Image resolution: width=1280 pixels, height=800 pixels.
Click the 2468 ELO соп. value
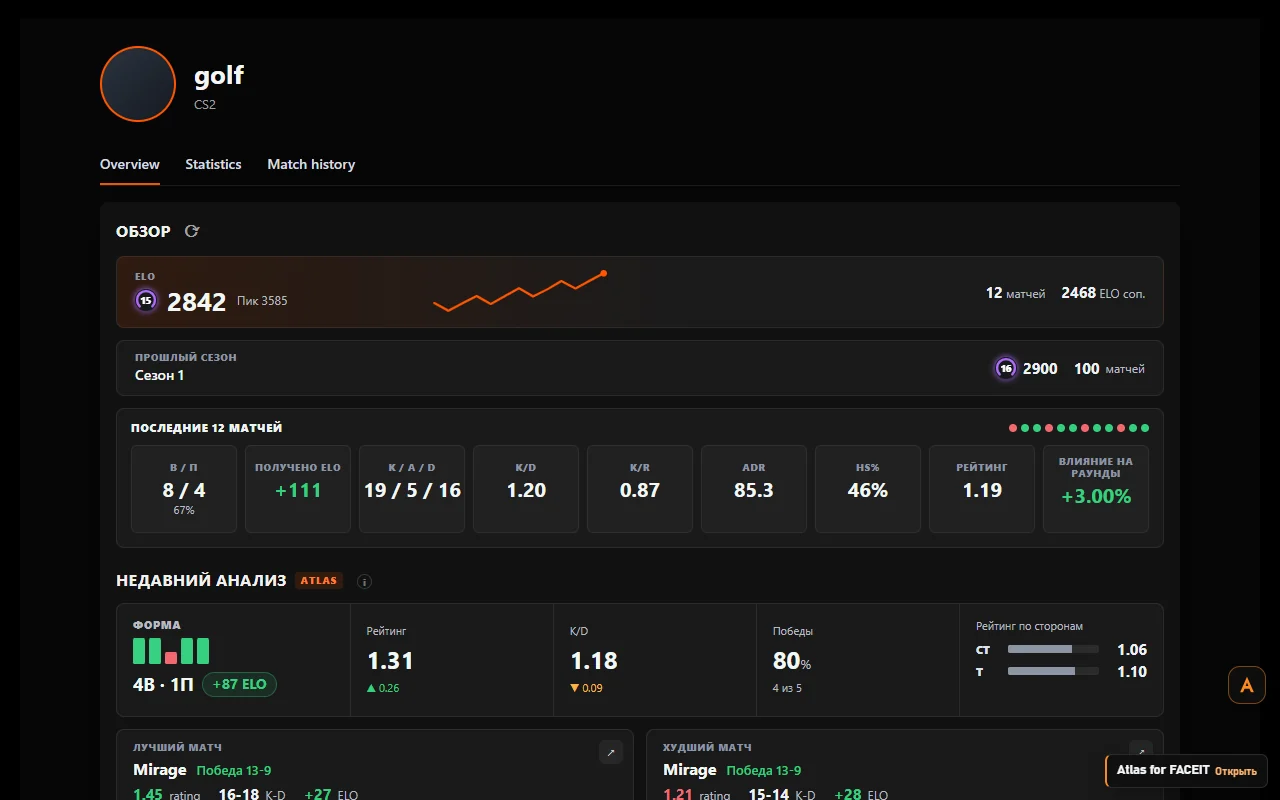(1103, 293)
